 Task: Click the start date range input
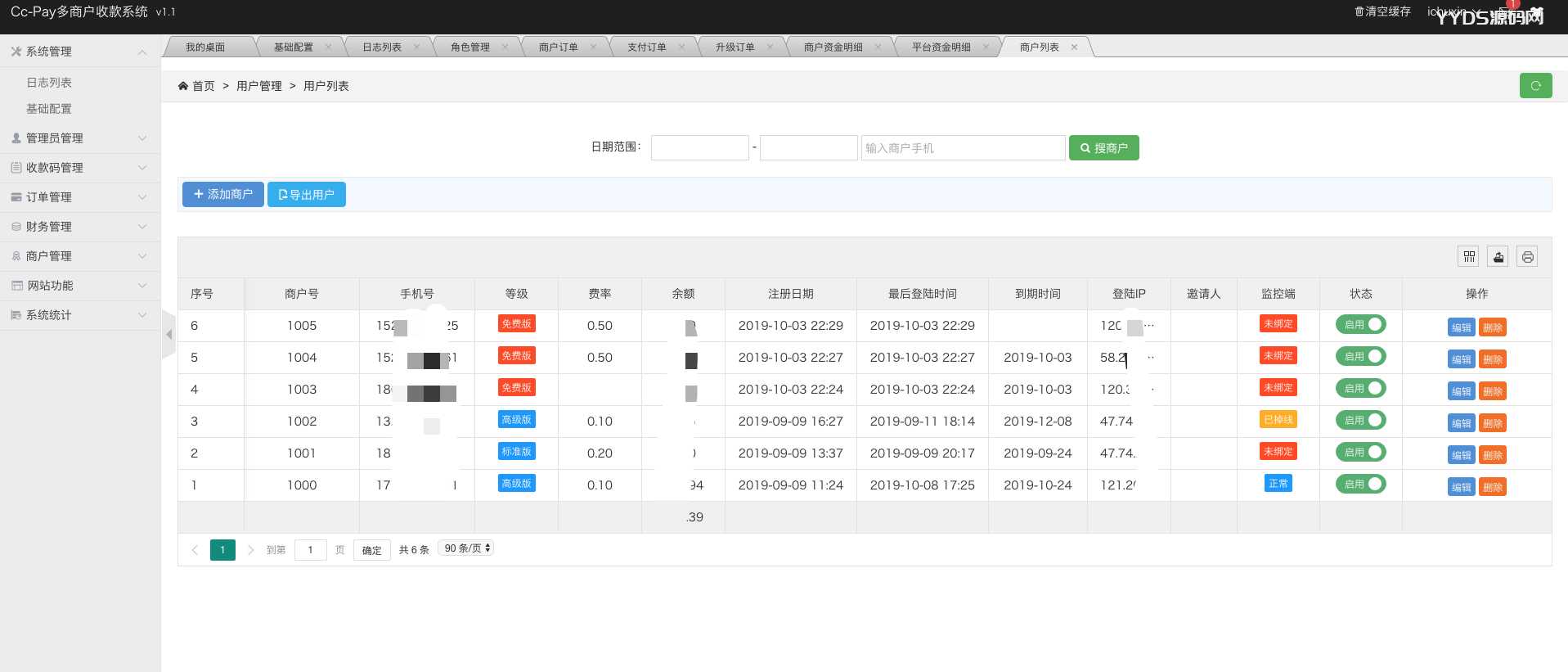pyautogui.click(x=700, y=148)
